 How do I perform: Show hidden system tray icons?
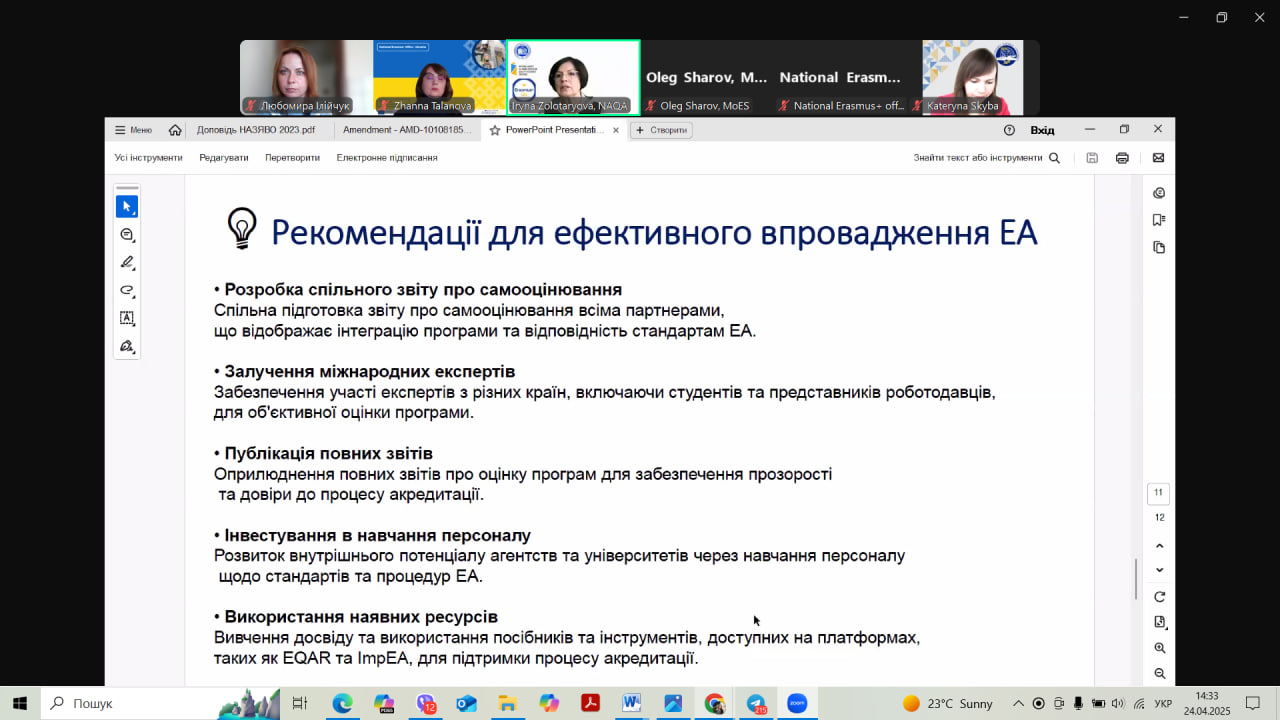coord(1018,704)
